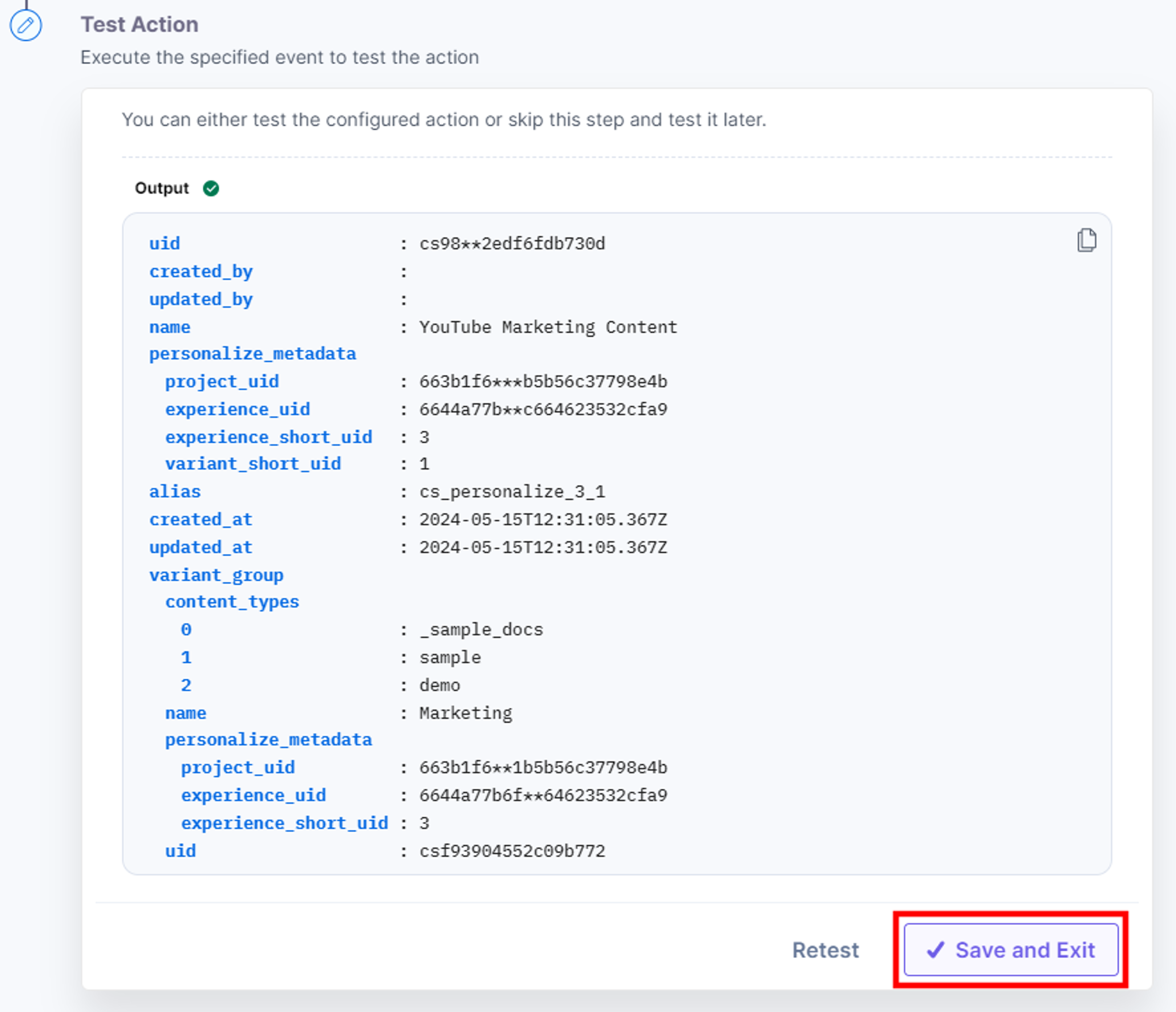Click the Output label
The width and height of the screenshot is (1176, 1012).
point(162,188)
